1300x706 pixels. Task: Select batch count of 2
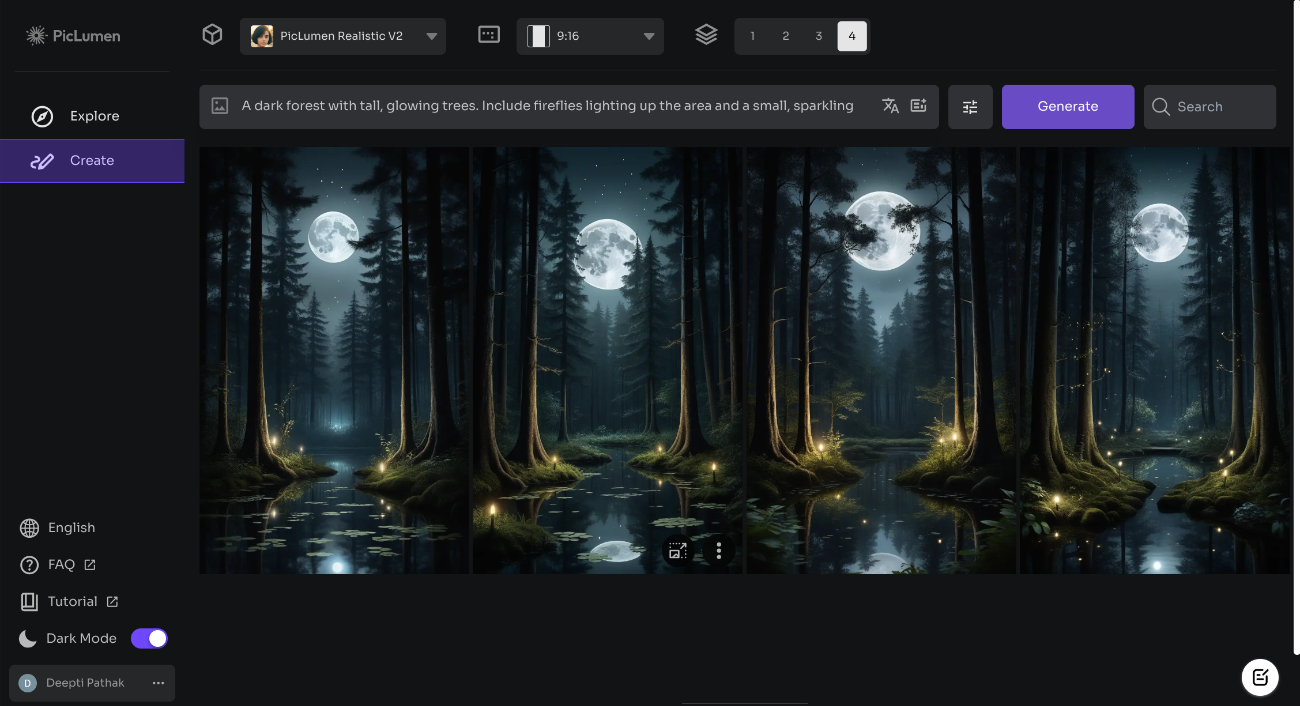pos(785,34)
